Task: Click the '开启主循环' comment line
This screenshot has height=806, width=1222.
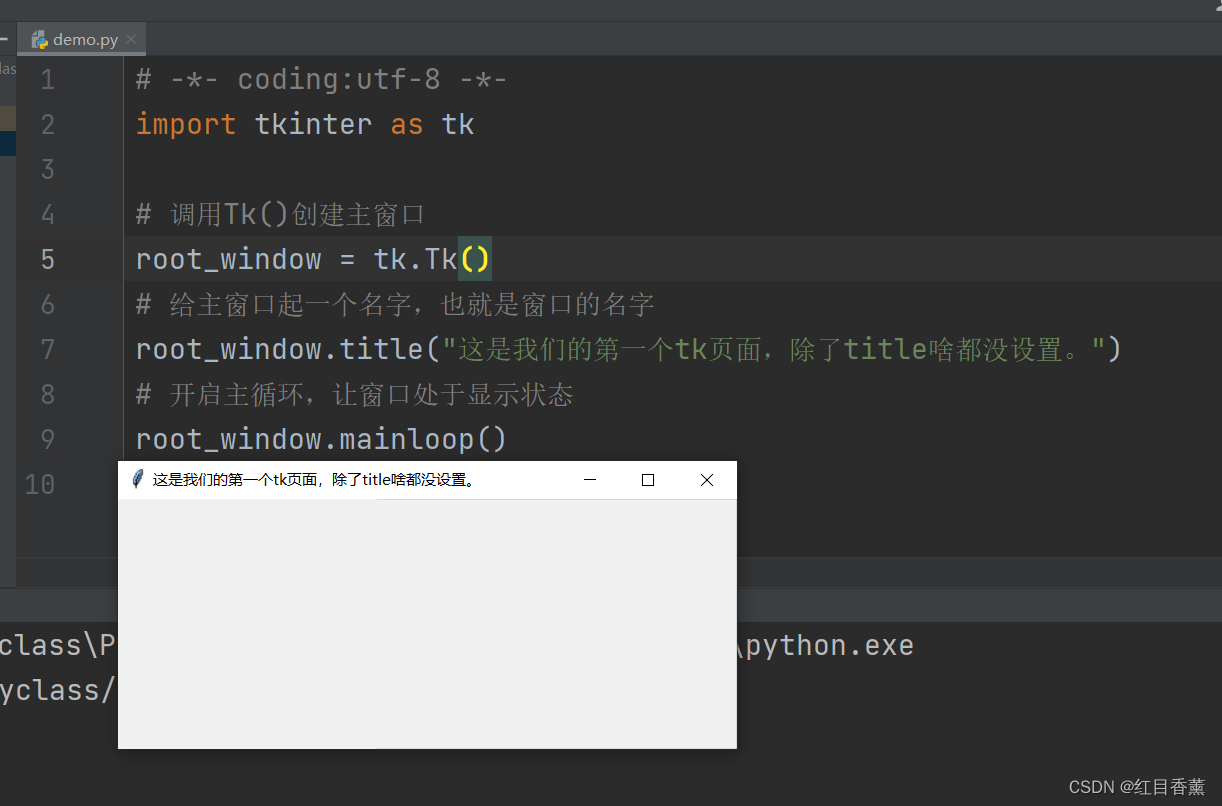Action: pos(355,395)
